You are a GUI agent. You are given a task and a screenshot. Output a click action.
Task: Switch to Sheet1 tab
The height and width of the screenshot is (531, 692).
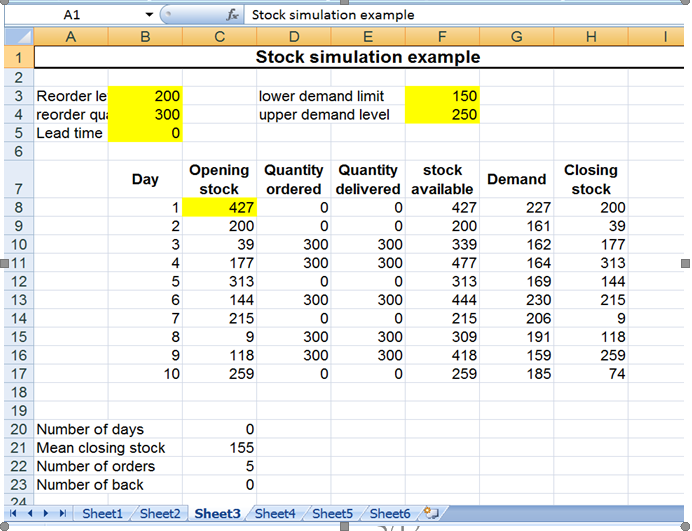tap(102, 513)
